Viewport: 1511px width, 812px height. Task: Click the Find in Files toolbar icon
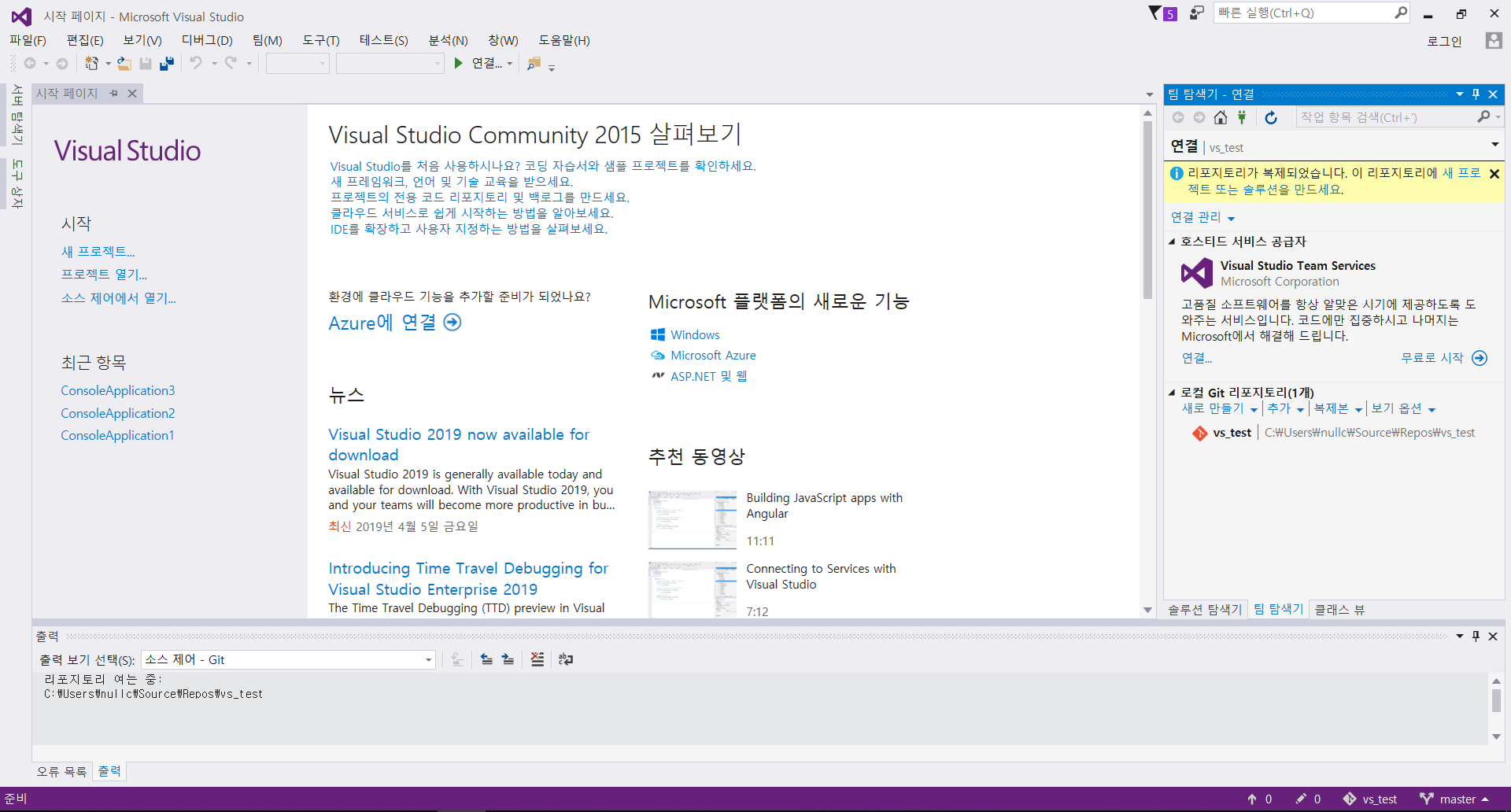pos(534,63)
